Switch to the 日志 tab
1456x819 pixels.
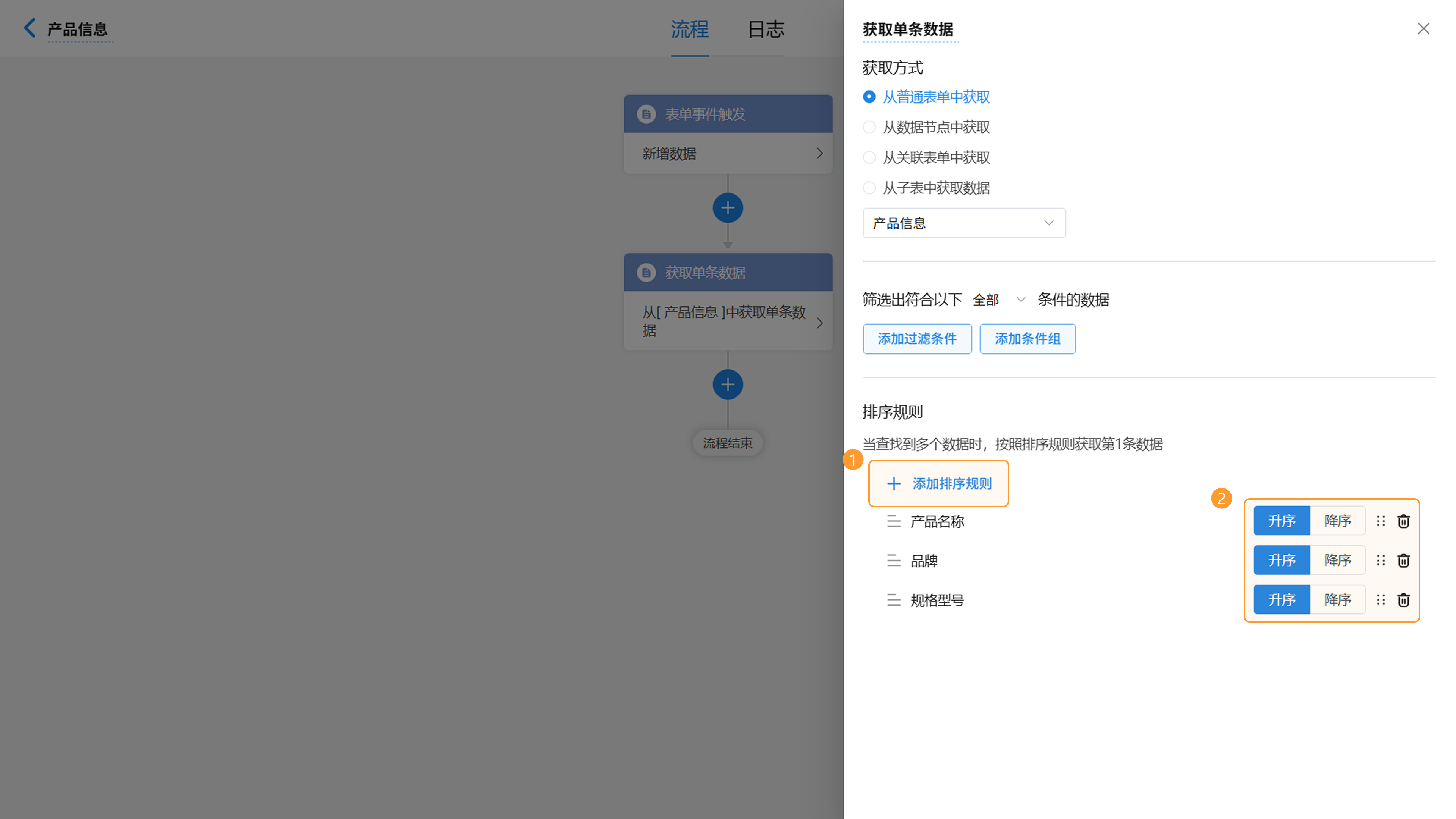click(x=766, y=30)
